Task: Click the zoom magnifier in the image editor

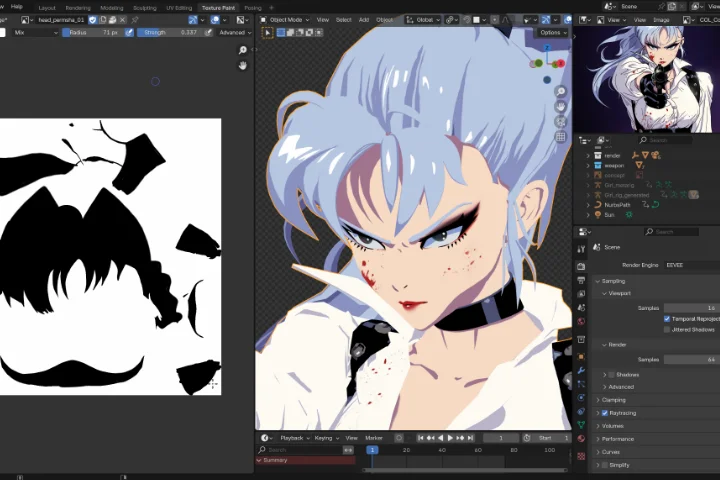Action: point(243,50)
